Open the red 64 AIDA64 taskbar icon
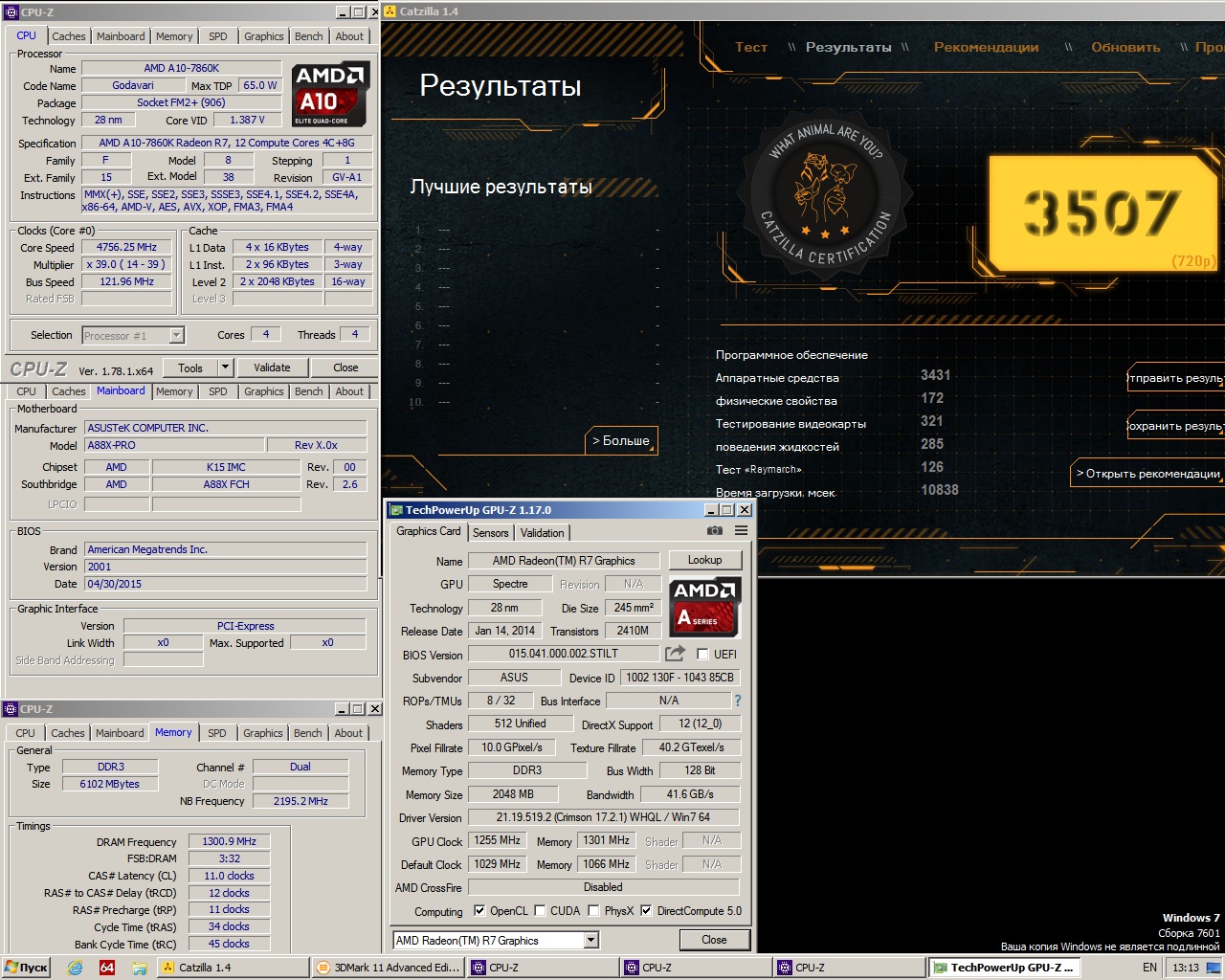The image size is (1225, 980). click(107, 968)
